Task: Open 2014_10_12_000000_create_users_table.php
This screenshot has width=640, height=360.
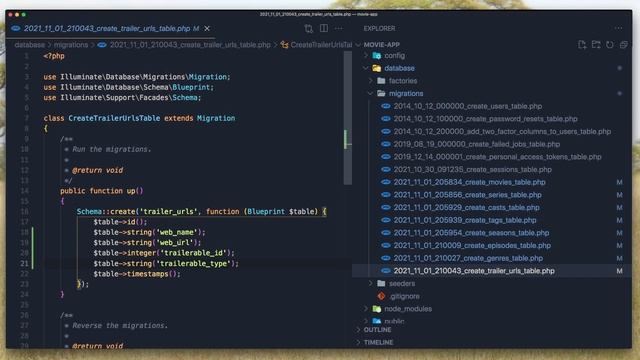Action: [468, 106]
